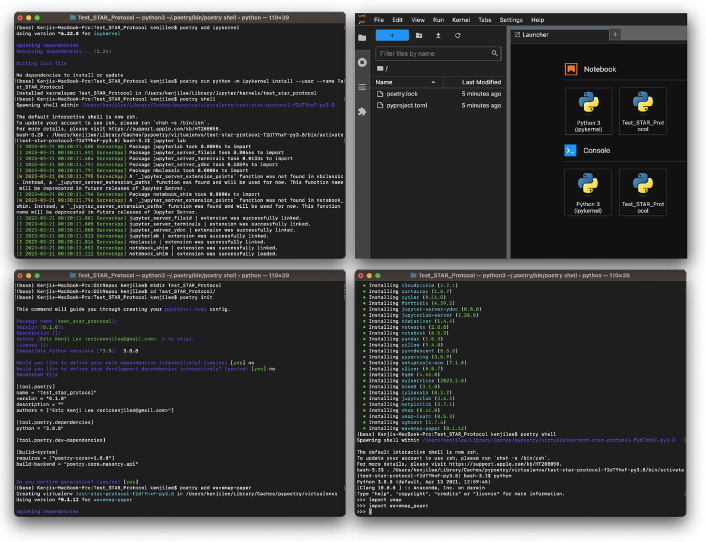Click the Console section heading
706x542 pixels.
[x=597, y=151]
